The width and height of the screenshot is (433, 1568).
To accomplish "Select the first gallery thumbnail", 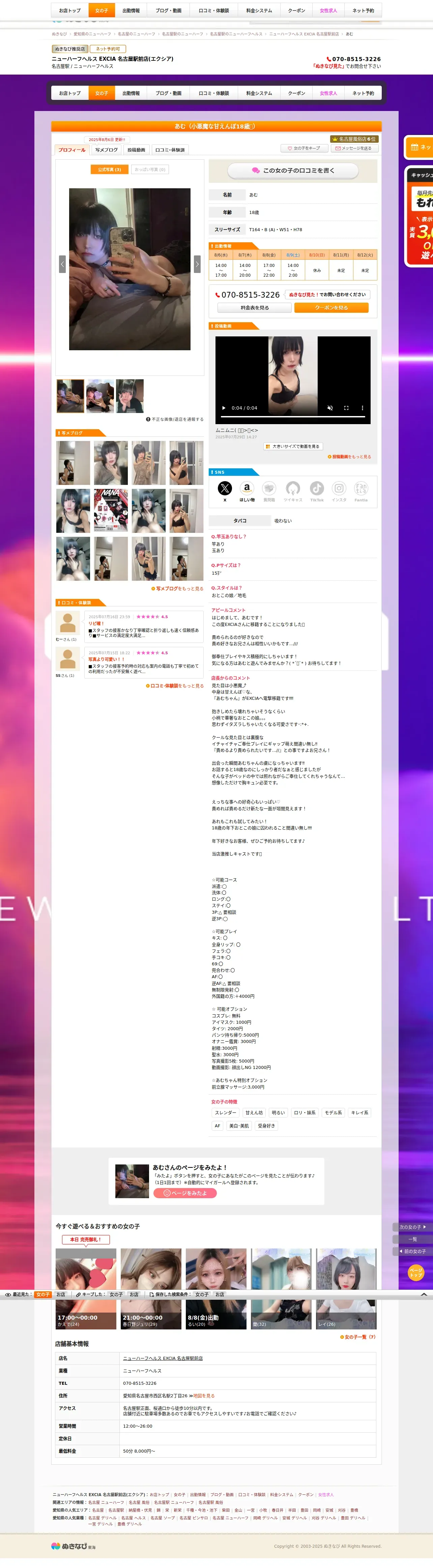I will (x=70, y=396).
